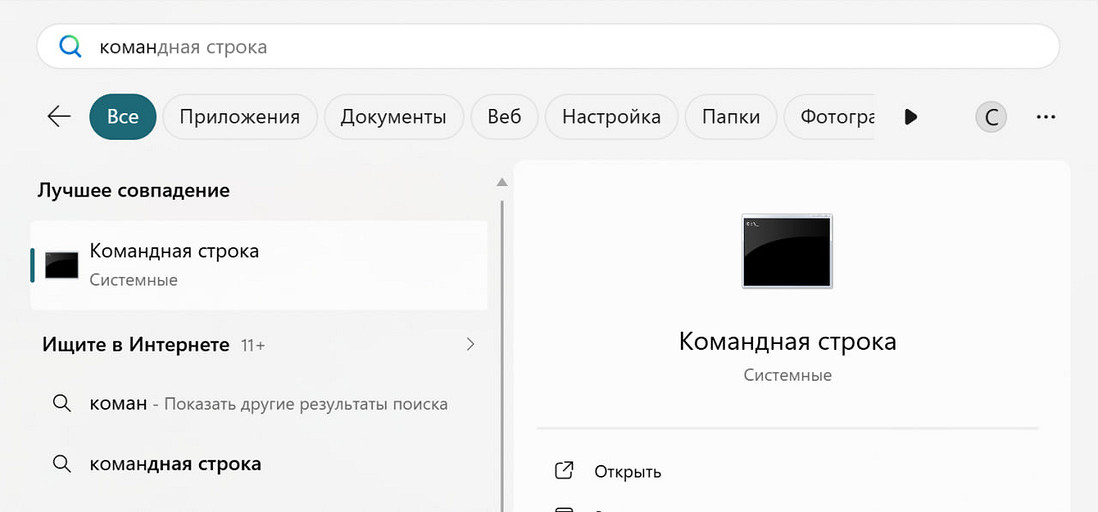Click Открыть to launch Command Prompt
The height and width of the screenshot is (512, 1098).
(627, 471)
